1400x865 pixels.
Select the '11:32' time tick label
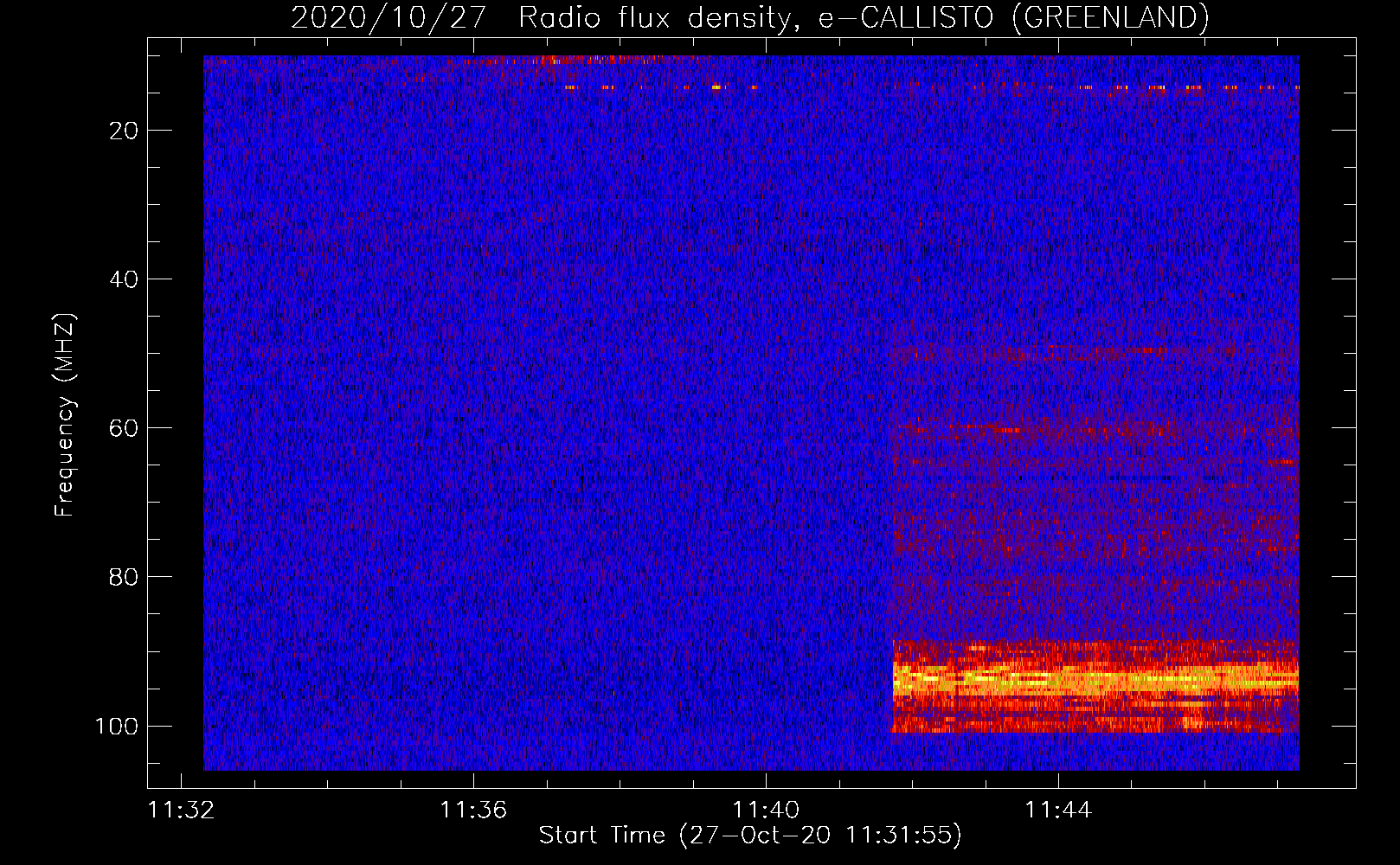(x=181, y=811)
